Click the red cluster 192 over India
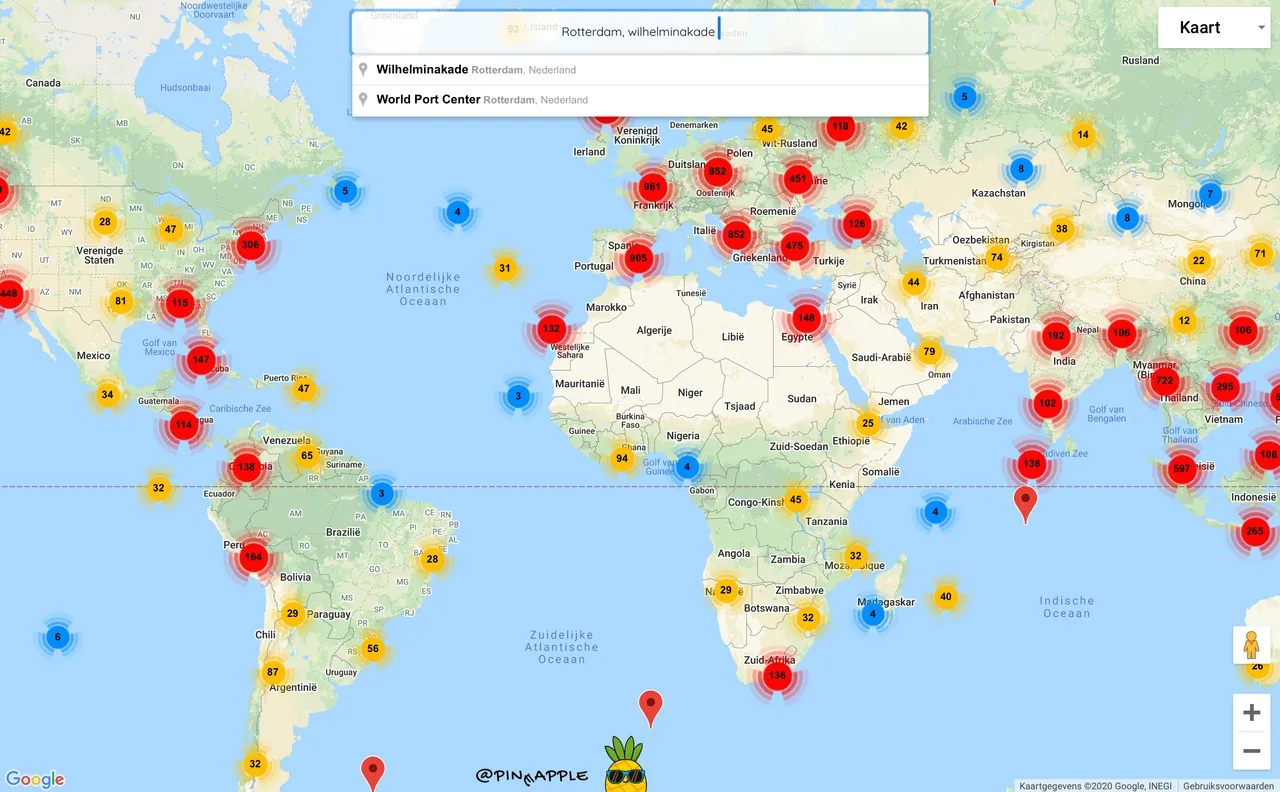The image size is (1280, 792). 1056,336
